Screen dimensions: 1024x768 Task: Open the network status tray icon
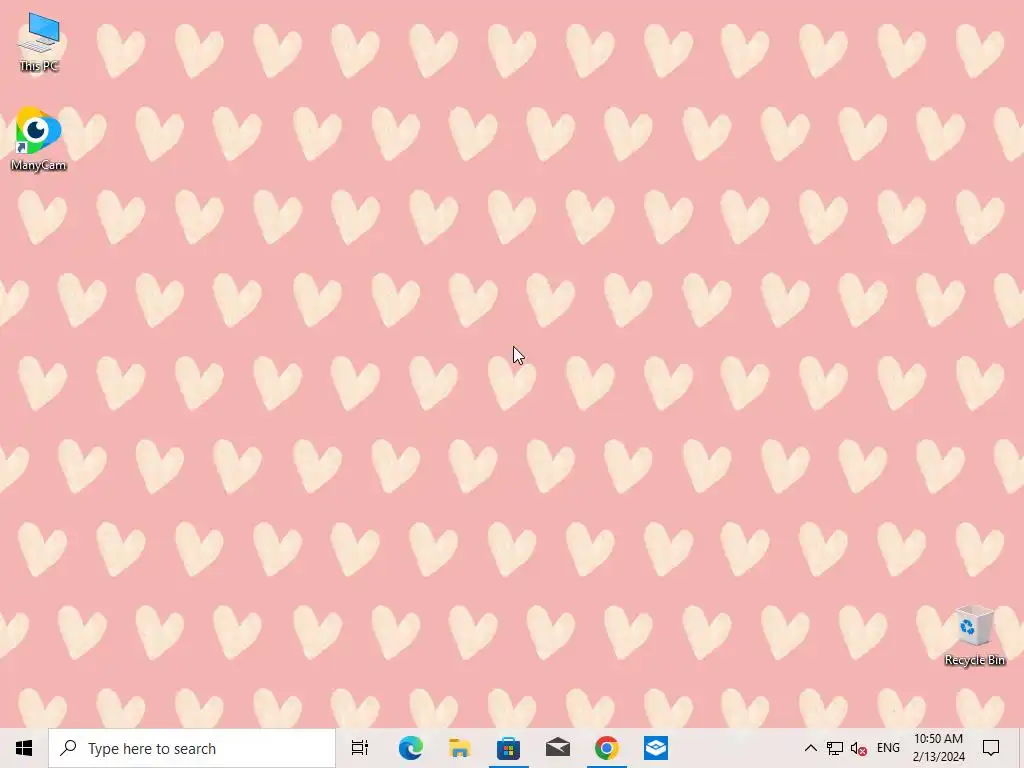pyautogui.click(x=835, y=748)
